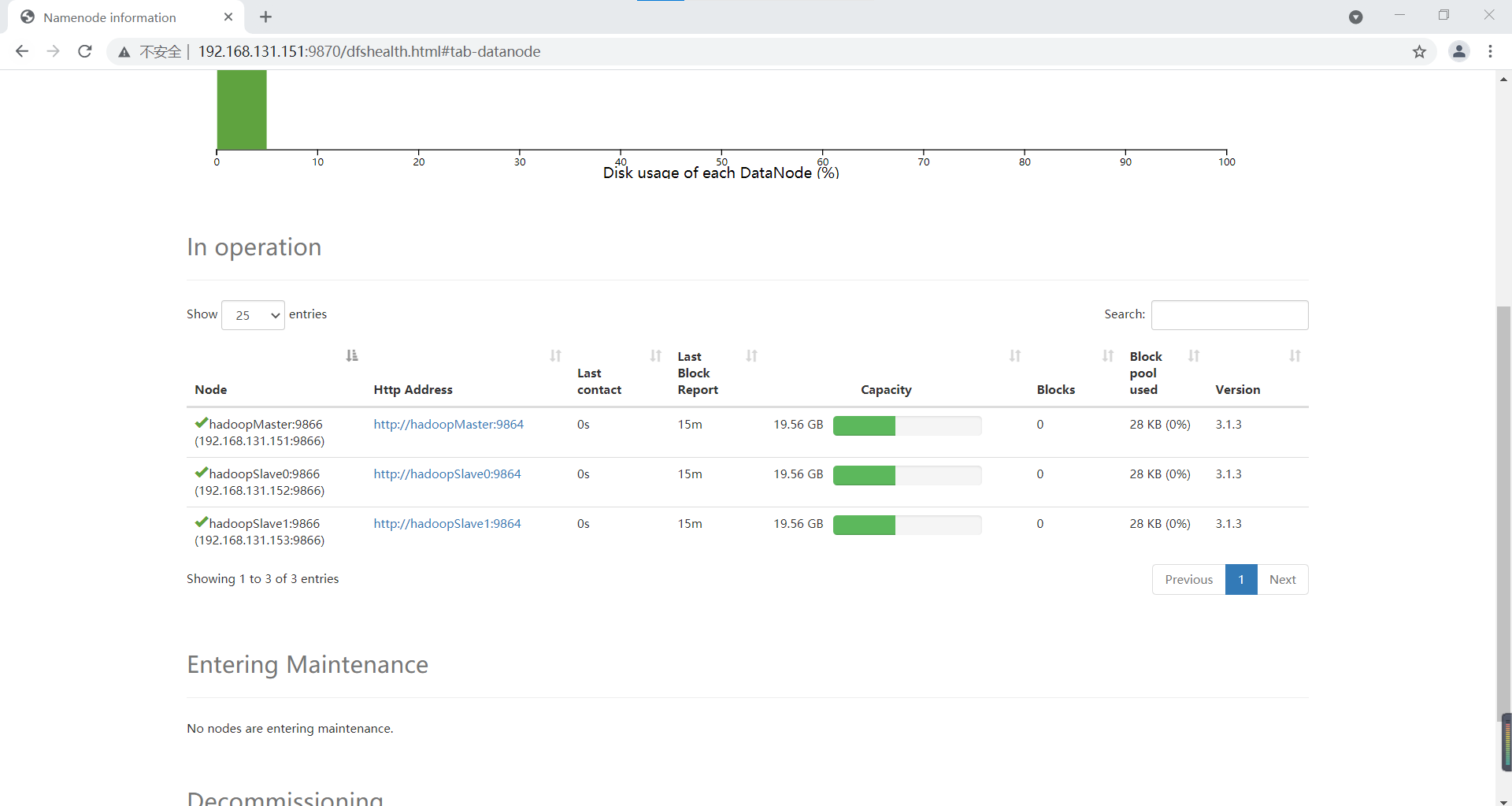Sort table by Block pool used column
This screenshot has width=1512, height=806.
[x=1194, y=355]
